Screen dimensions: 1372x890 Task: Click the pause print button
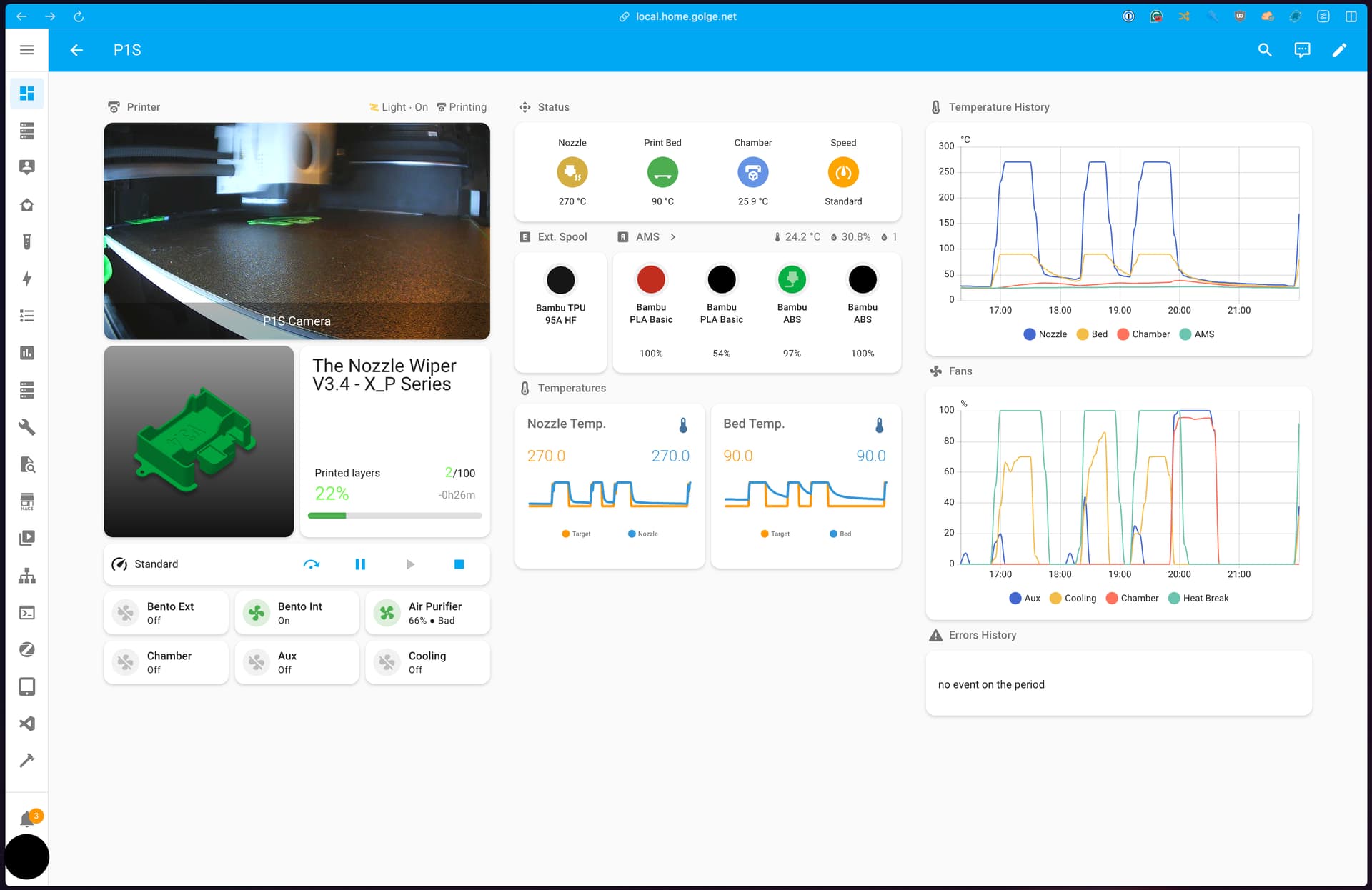(360, 564)
